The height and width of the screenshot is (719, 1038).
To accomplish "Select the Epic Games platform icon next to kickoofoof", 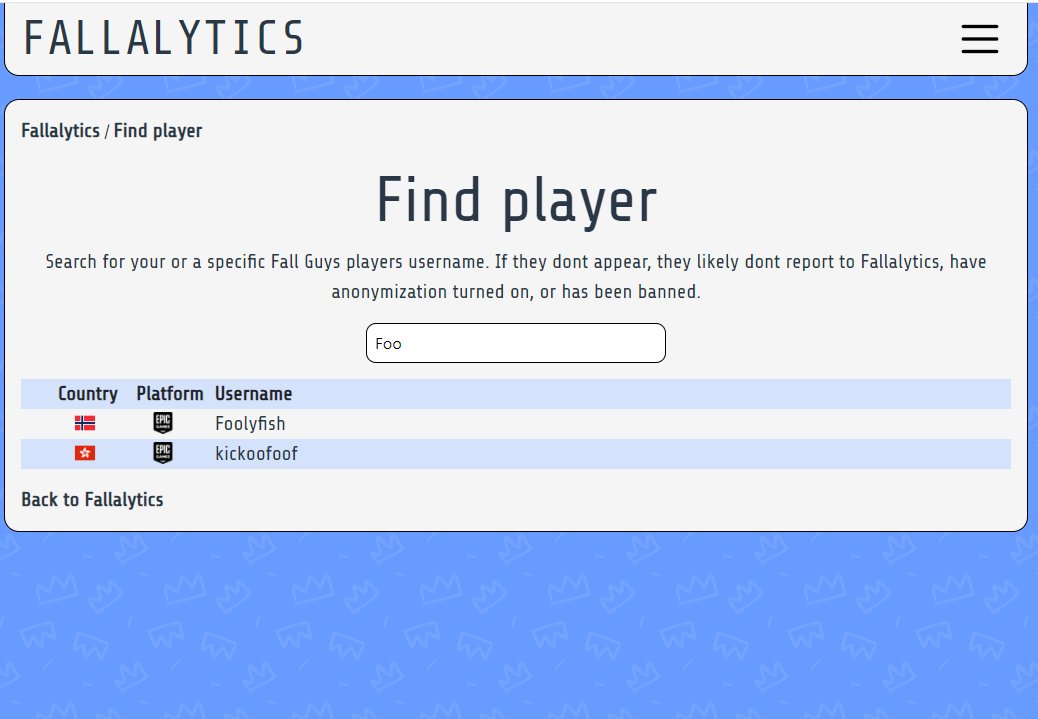I will pos(161,452).
